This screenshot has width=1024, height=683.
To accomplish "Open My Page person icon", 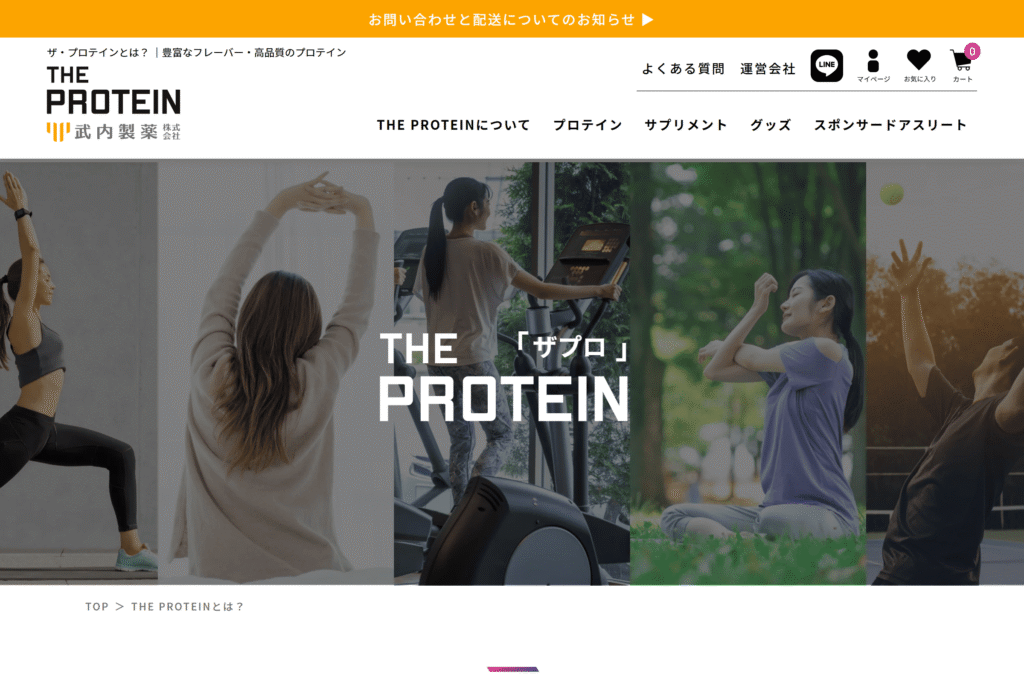I will pos(873,66).
